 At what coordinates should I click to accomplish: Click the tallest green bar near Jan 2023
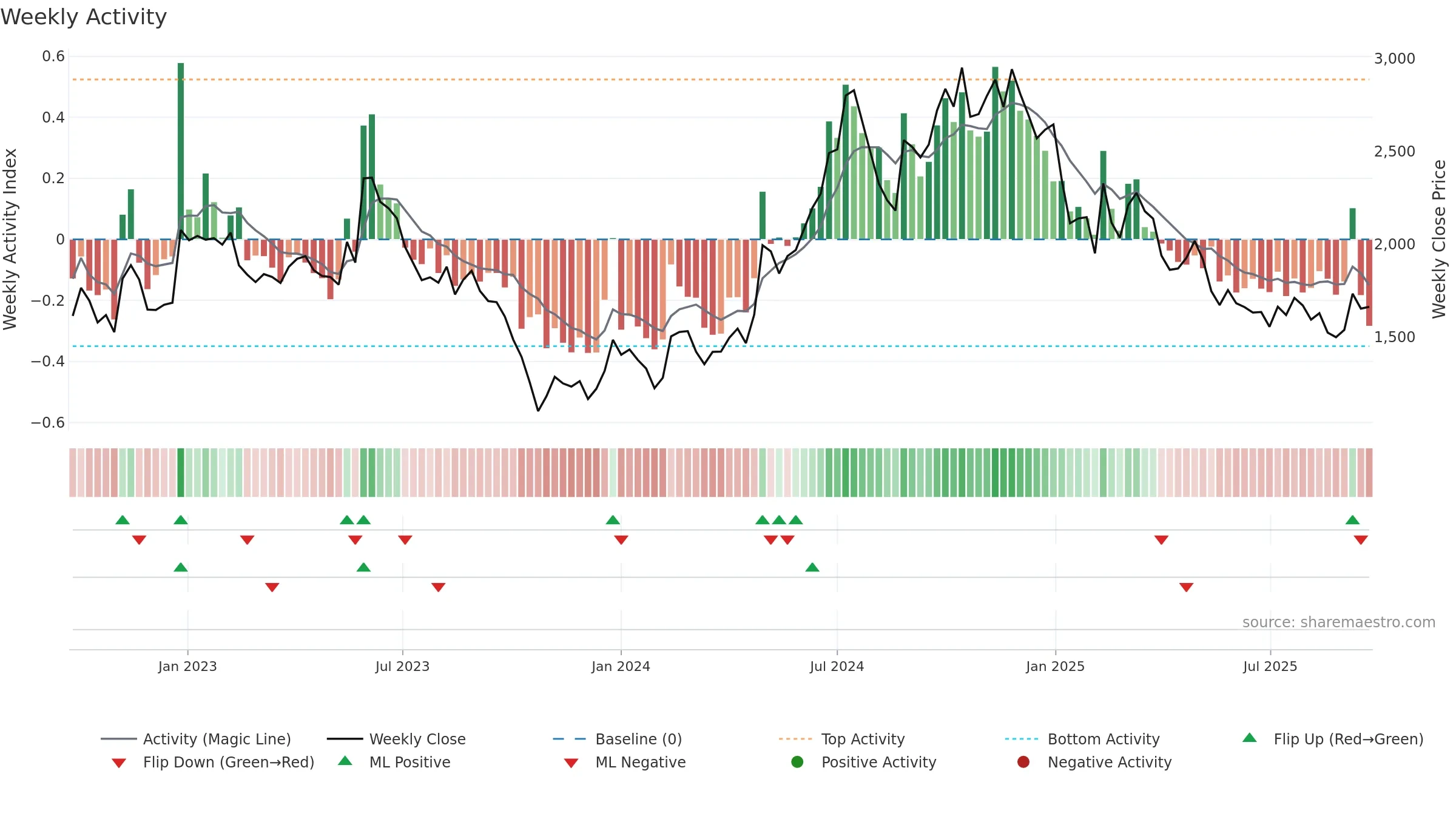[181, 151]
